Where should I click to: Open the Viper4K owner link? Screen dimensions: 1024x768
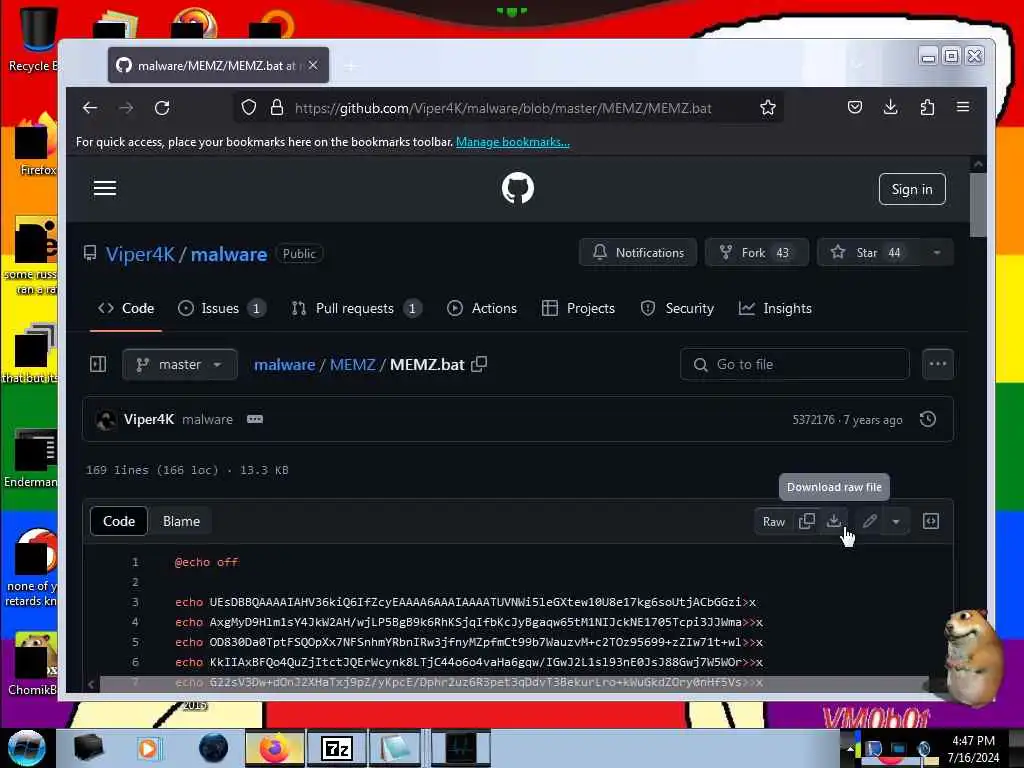(x=140, y=254)
